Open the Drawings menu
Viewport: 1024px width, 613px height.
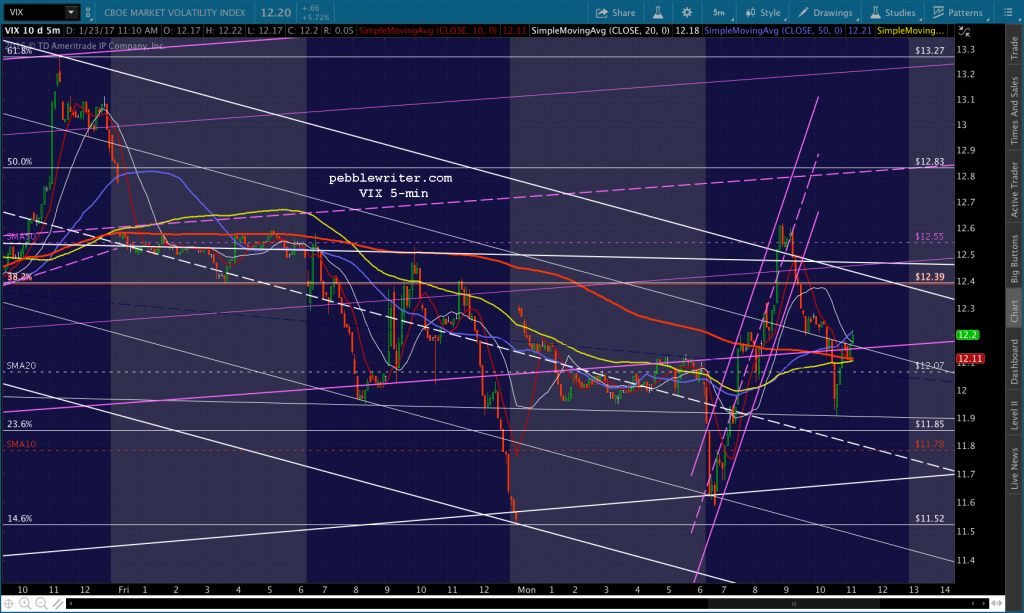click(825, 12)
